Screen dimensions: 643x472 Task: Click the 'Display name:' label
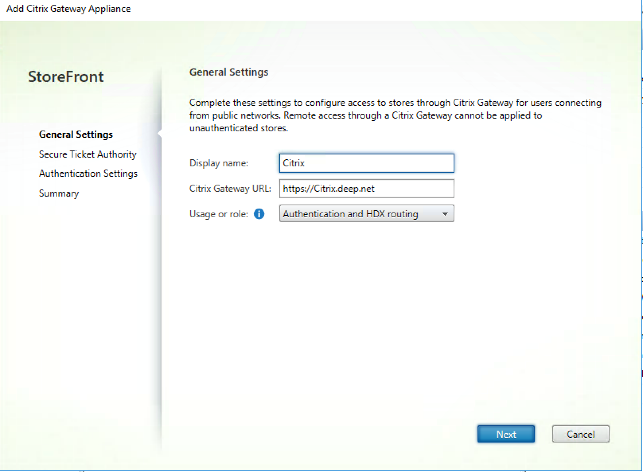click(x=218, y=163)
